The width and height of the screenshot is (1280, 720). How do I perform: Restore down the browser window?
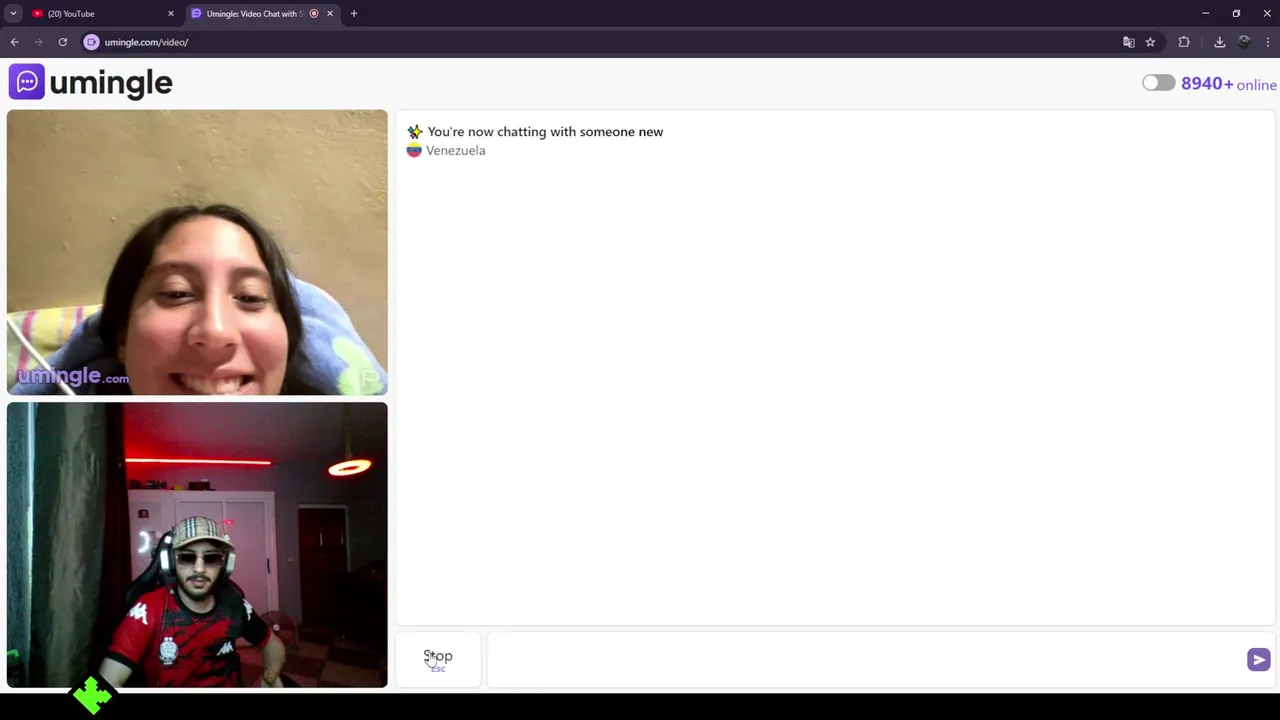1236,14
